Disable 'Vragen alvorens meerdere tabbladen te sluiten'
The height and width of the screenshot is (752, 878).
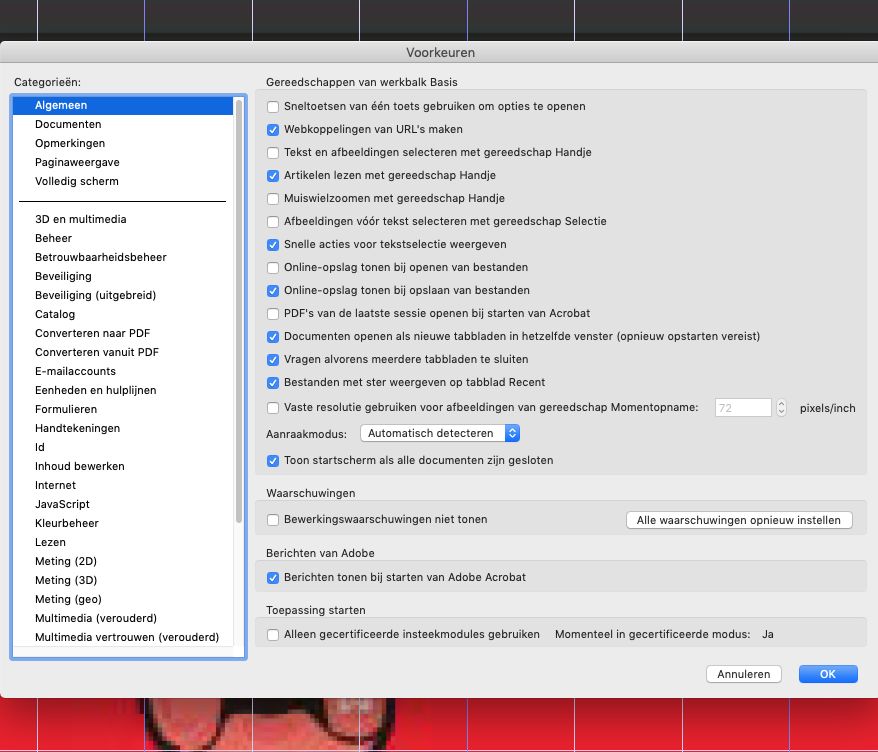point(272,360)
